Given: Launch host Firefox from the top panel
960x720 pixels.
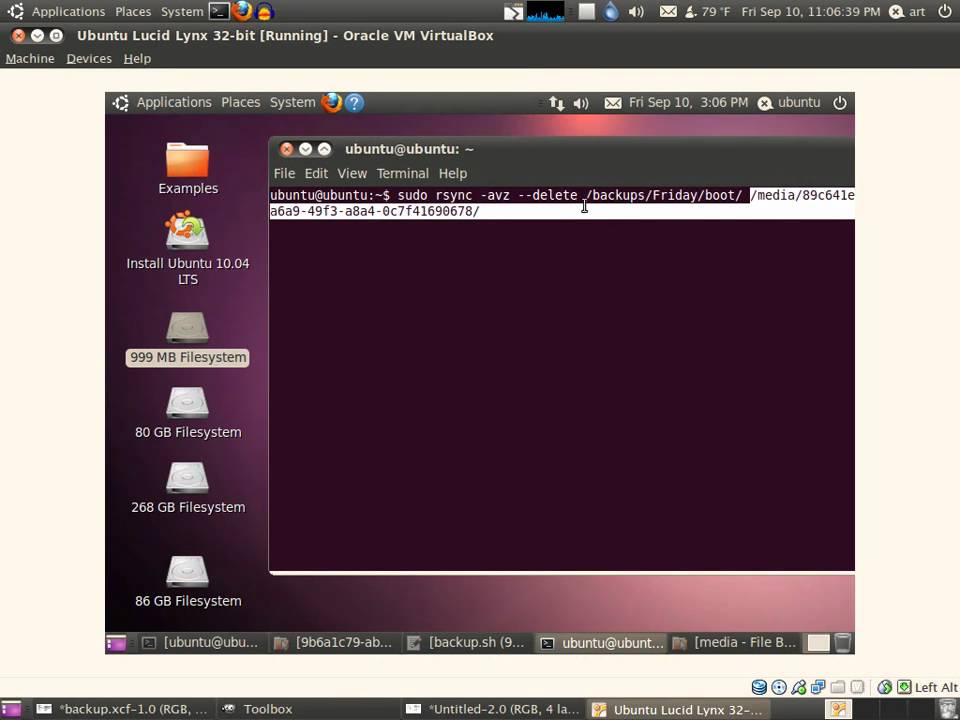Looking at the screenshot, I should (242, 11).
